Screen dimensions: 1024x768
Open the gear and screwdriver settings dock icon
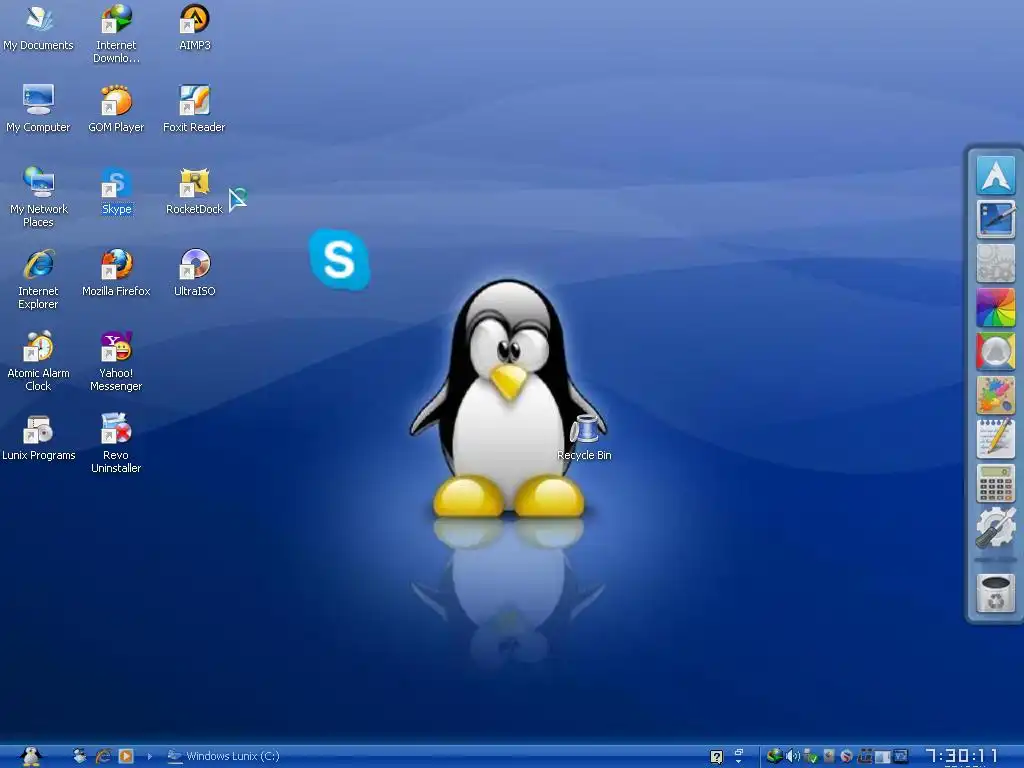[995, 528]
